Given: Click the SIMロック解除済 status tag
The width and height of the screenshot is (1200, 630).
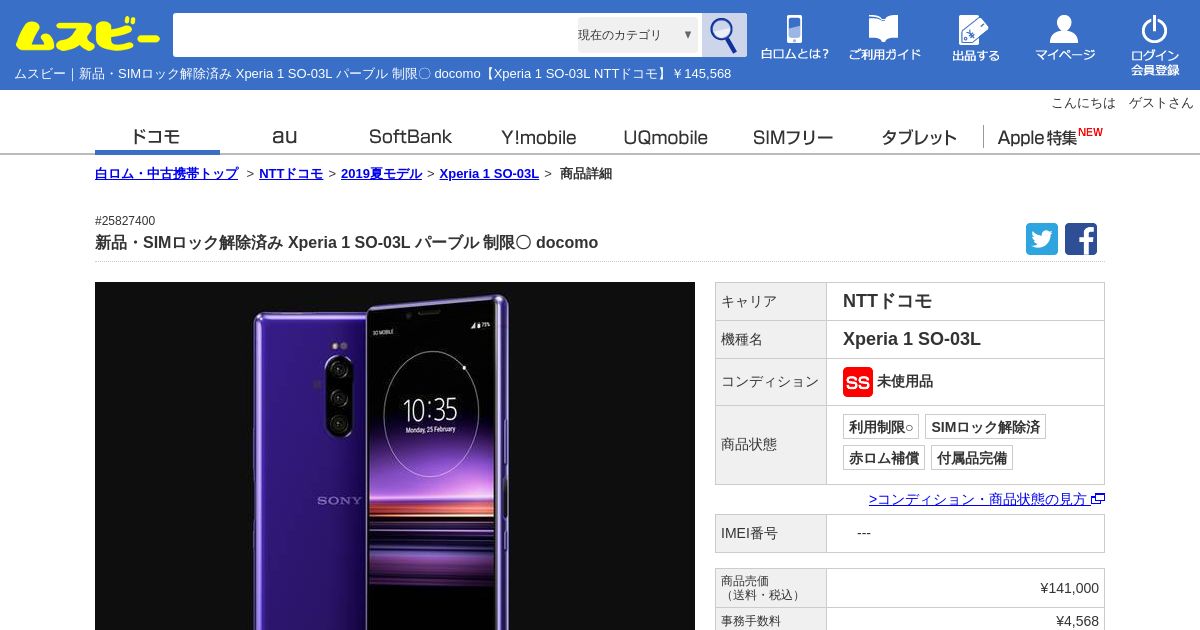Looking at the screenshot, I should click(985, 427).
